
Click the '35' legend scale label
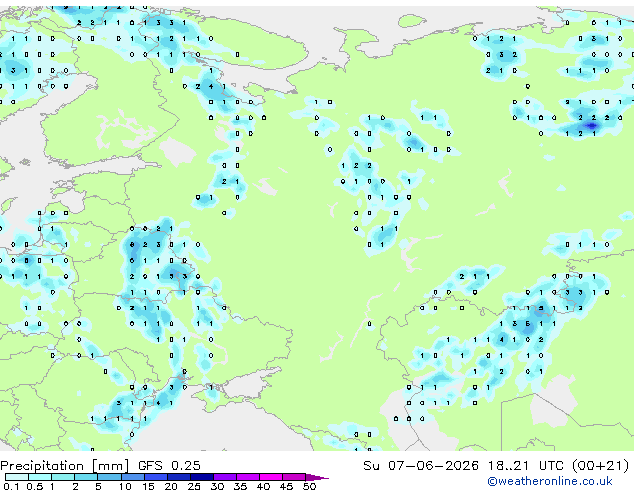point(240,486)
